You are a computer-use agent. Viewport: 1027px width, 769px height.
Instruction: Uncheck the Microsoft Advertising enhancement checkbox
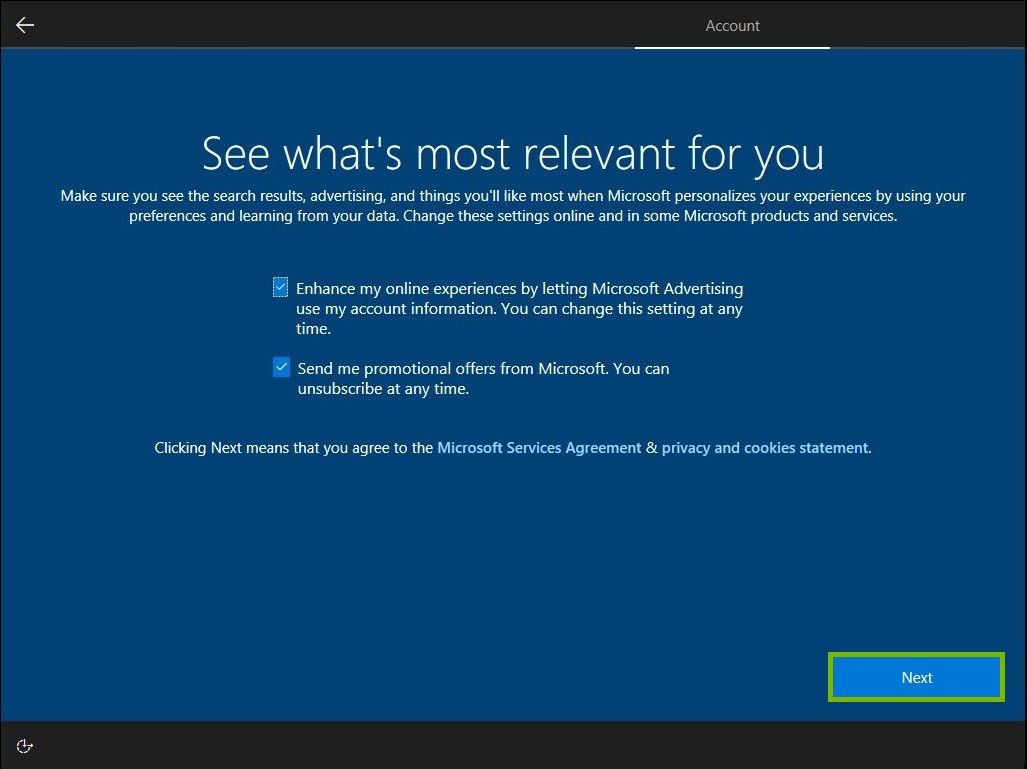click(x=280, y=287)
